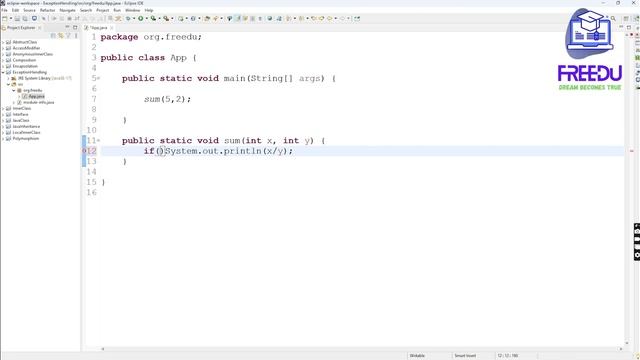Open the New file dropdown arrow

(11, 18)
